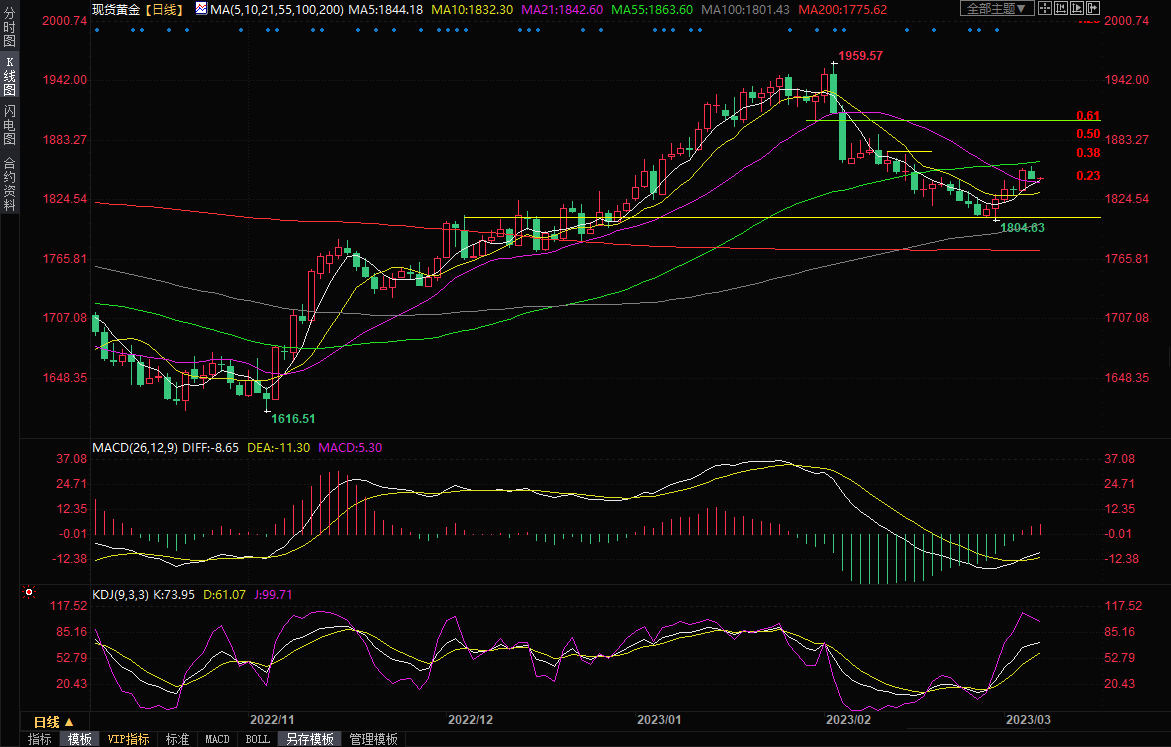1171x747 pixels.
Task: Apply the BOLL indicator template
Action: 257,739
